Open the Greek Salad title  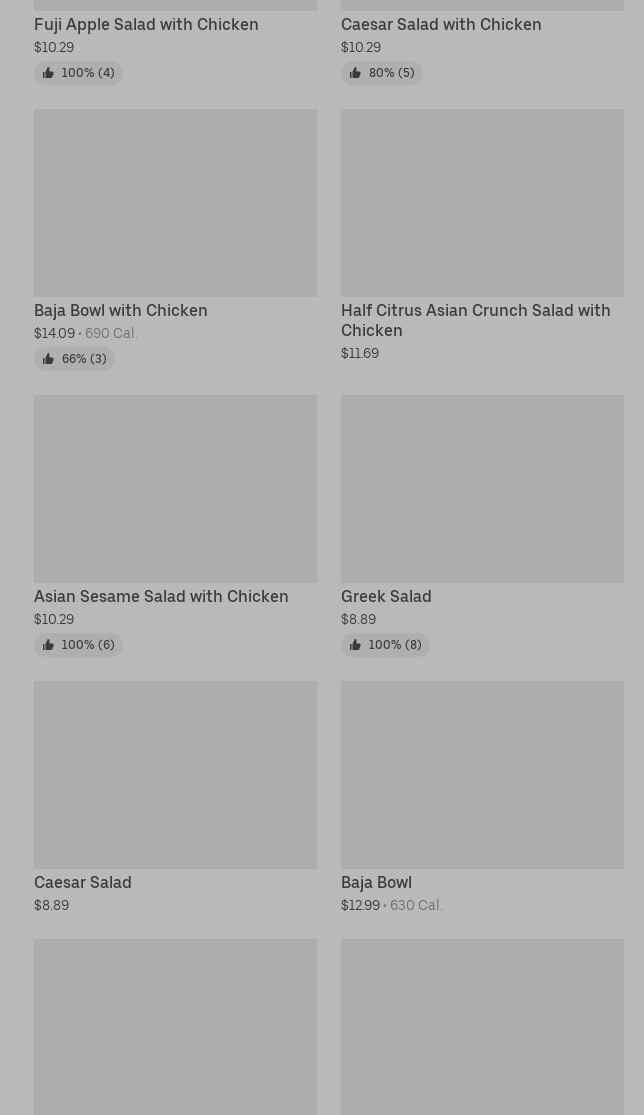[386, 596]
